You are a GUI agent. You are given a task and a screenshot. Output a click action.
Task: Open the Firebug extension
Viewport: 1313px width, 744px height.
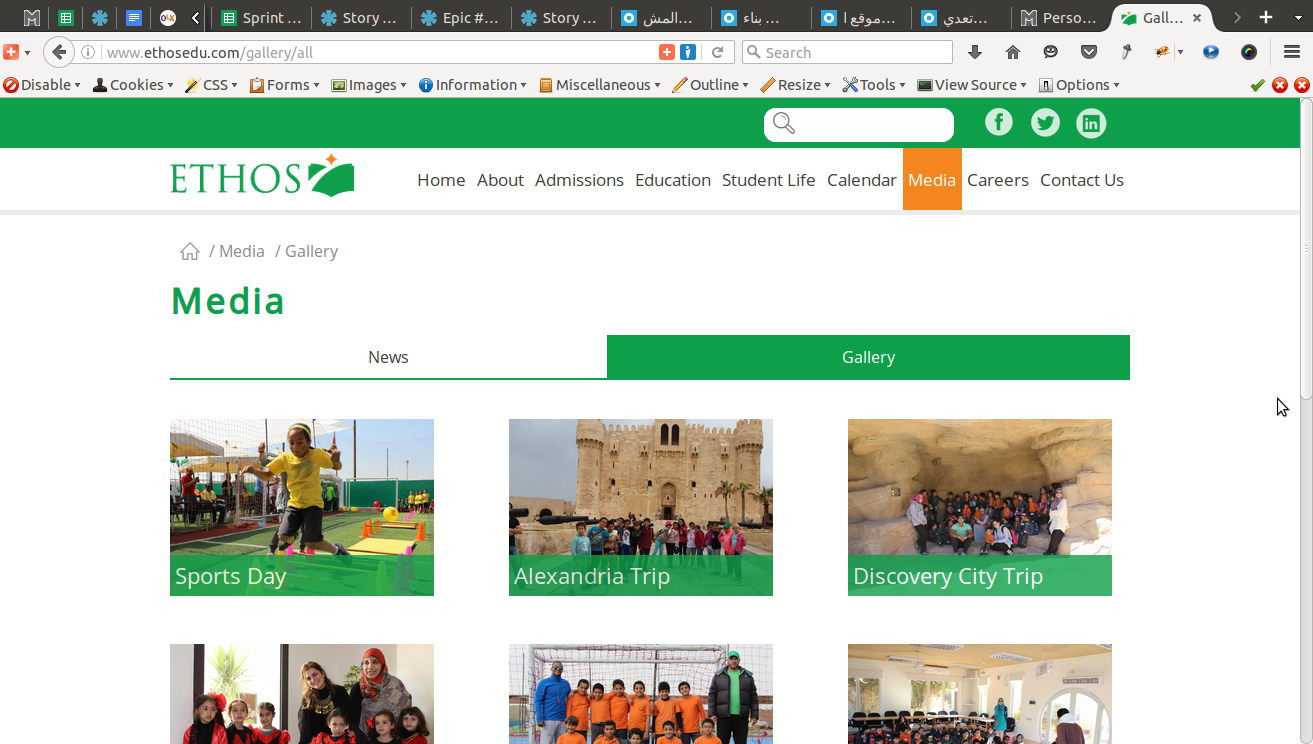[1162, 52]
